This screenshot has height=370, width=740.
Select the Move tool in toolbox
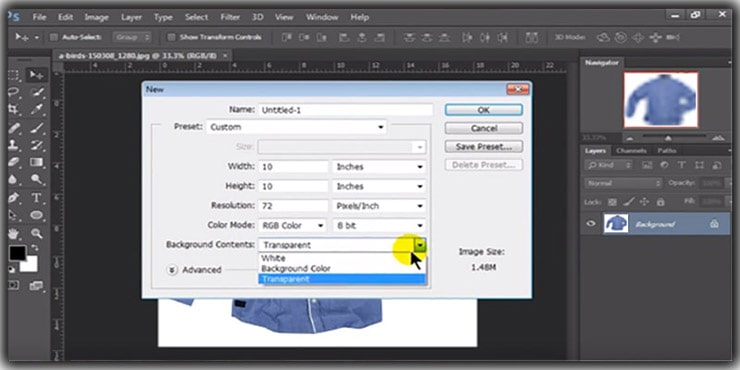pos(37,75)
